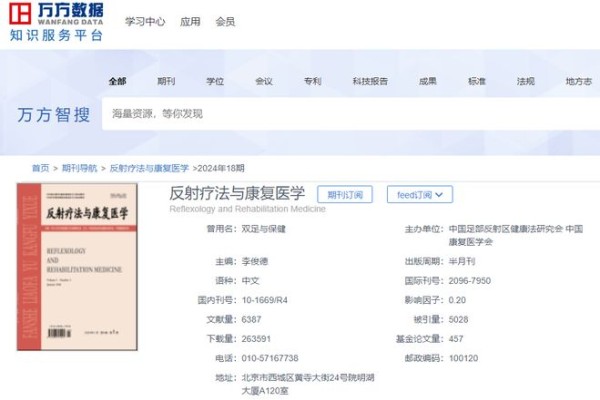Image resolution: width=600 pixels, height=400 pixels.
Task: Open 反射疗法与康复医学 breadcrumb link
Action: pos(149,168)
